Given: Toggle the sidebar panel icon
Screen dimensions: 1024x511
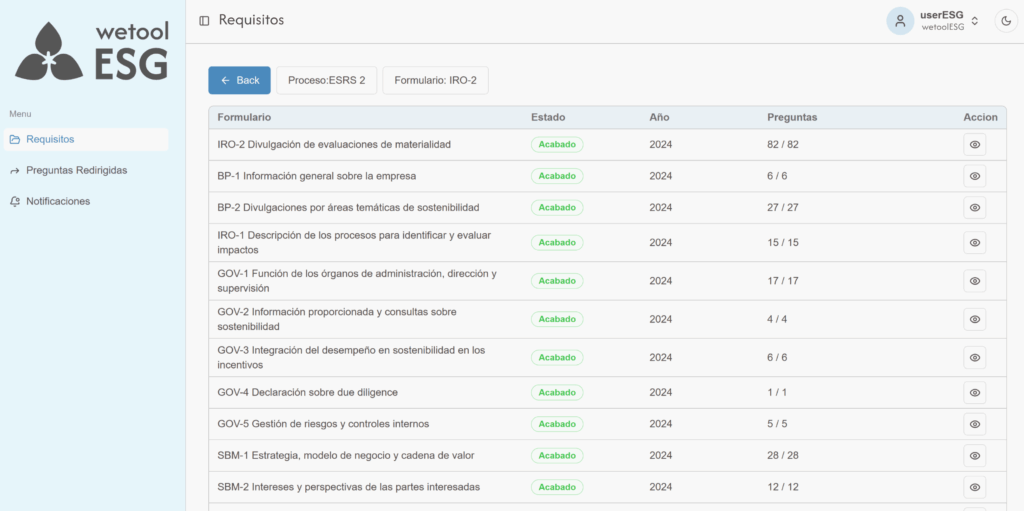Looking at the screenshot, I should (204, 20).
